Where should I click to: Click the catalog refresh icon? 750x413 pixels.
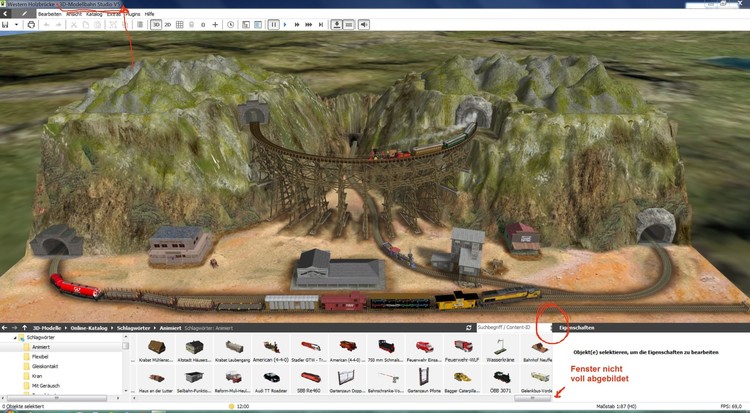click(469, 327)
